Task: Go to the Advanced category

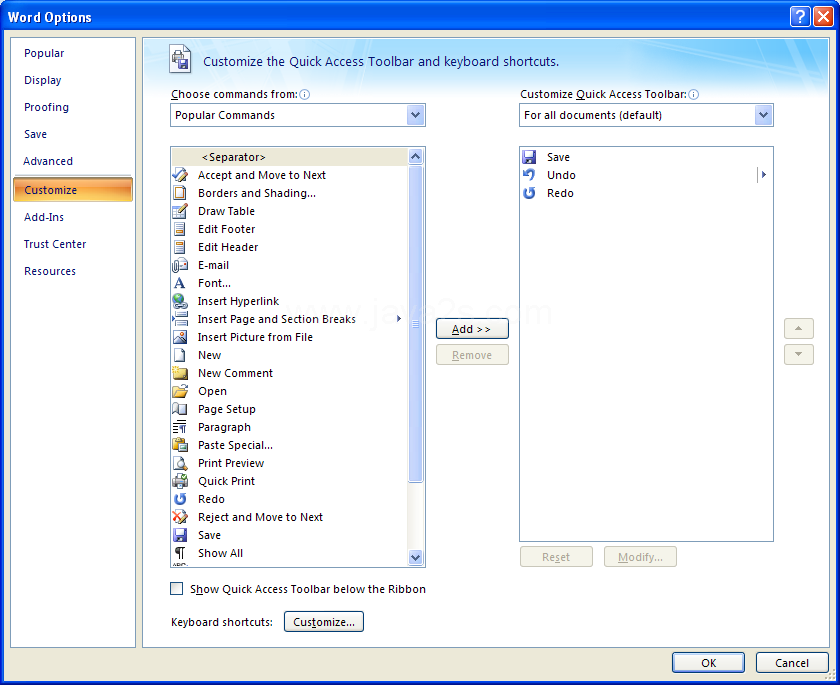Action: click(x=48, y=161)
